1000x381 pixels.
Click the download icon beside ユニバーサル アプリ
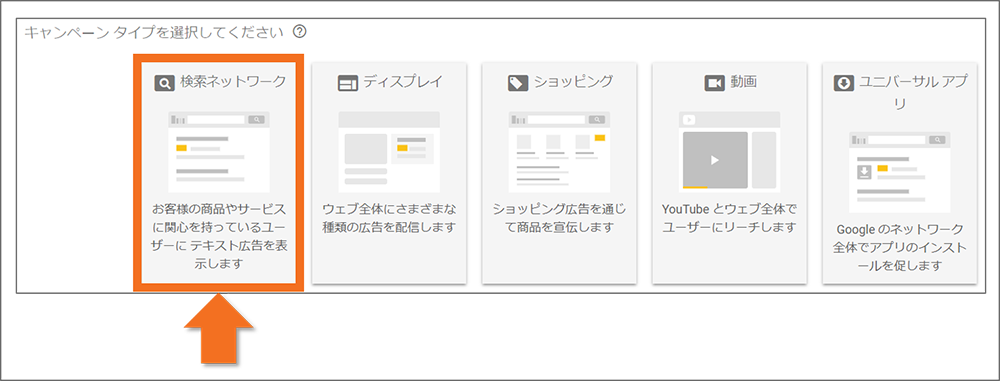point(844,83)
